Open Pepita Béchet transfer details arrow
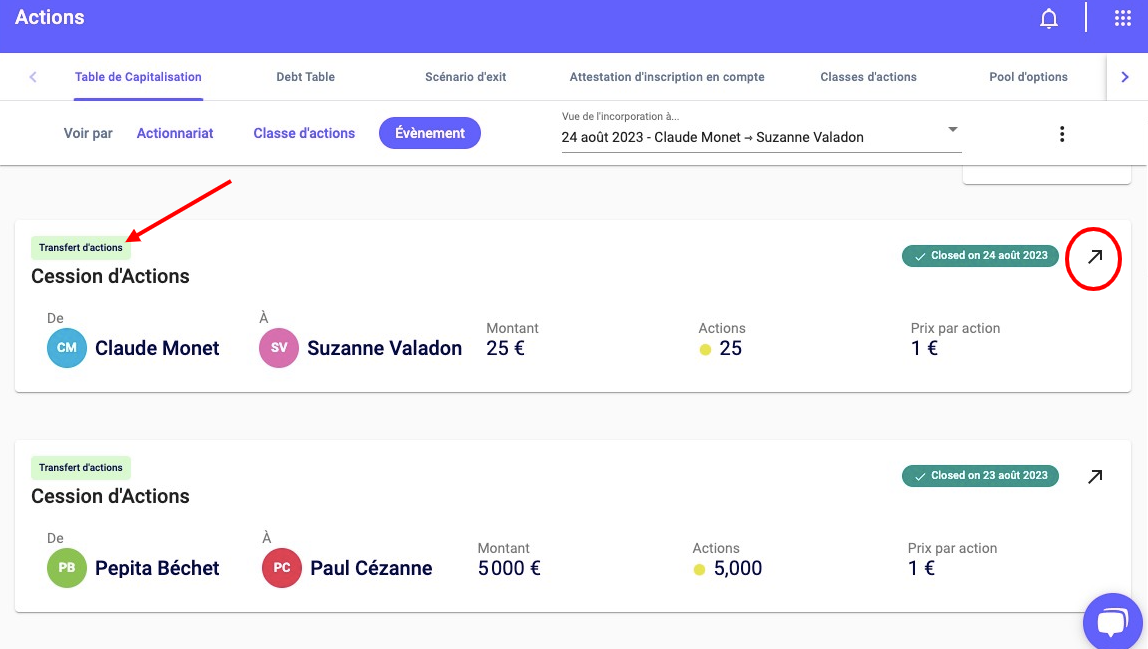1148x649 pixels. [1095, 477]
